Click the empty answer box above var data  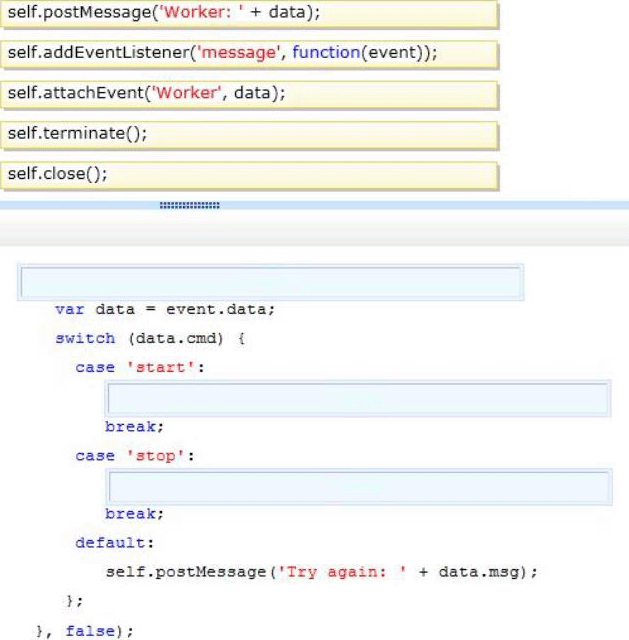pyautogui.click(x=270, y=283)
